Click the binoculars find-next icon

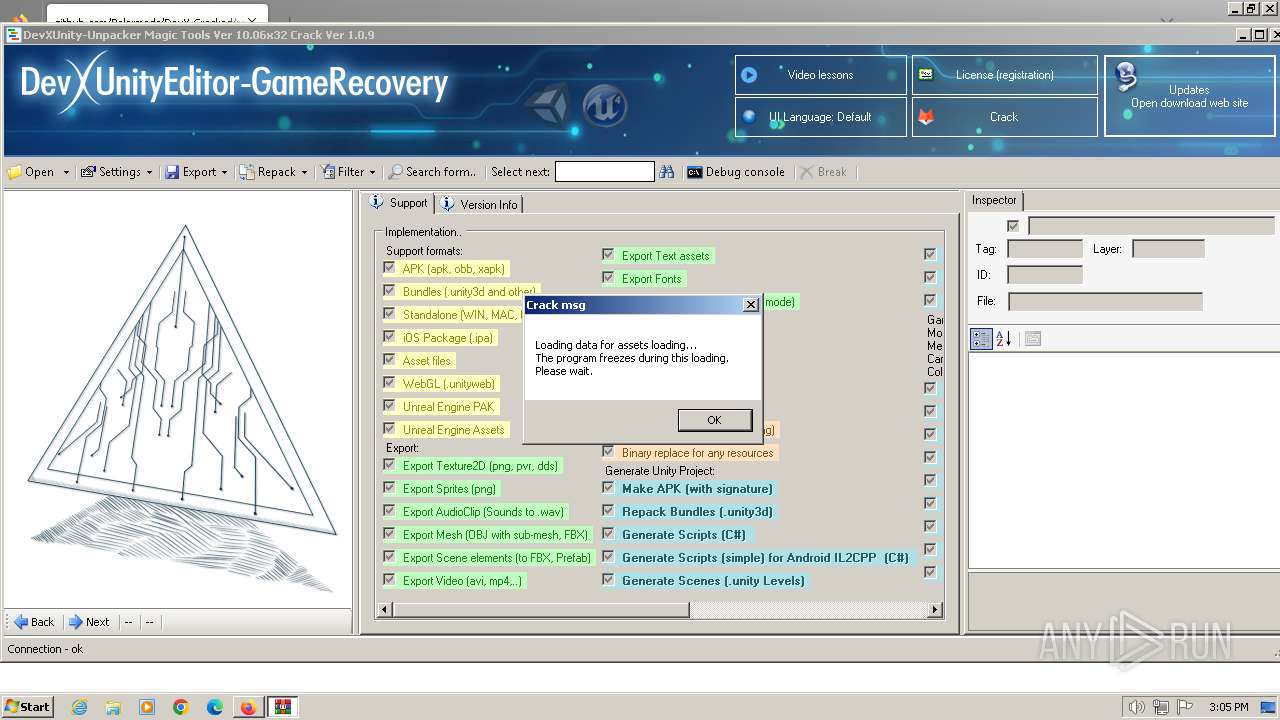667,172
